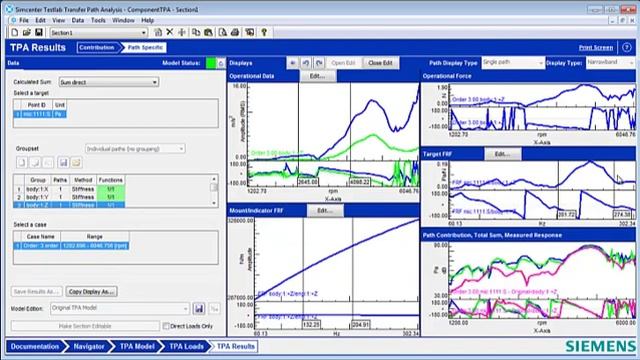The image size is (640, 360).
Task: Click the group table scrollbar up arrow
Action: point(214,179)
